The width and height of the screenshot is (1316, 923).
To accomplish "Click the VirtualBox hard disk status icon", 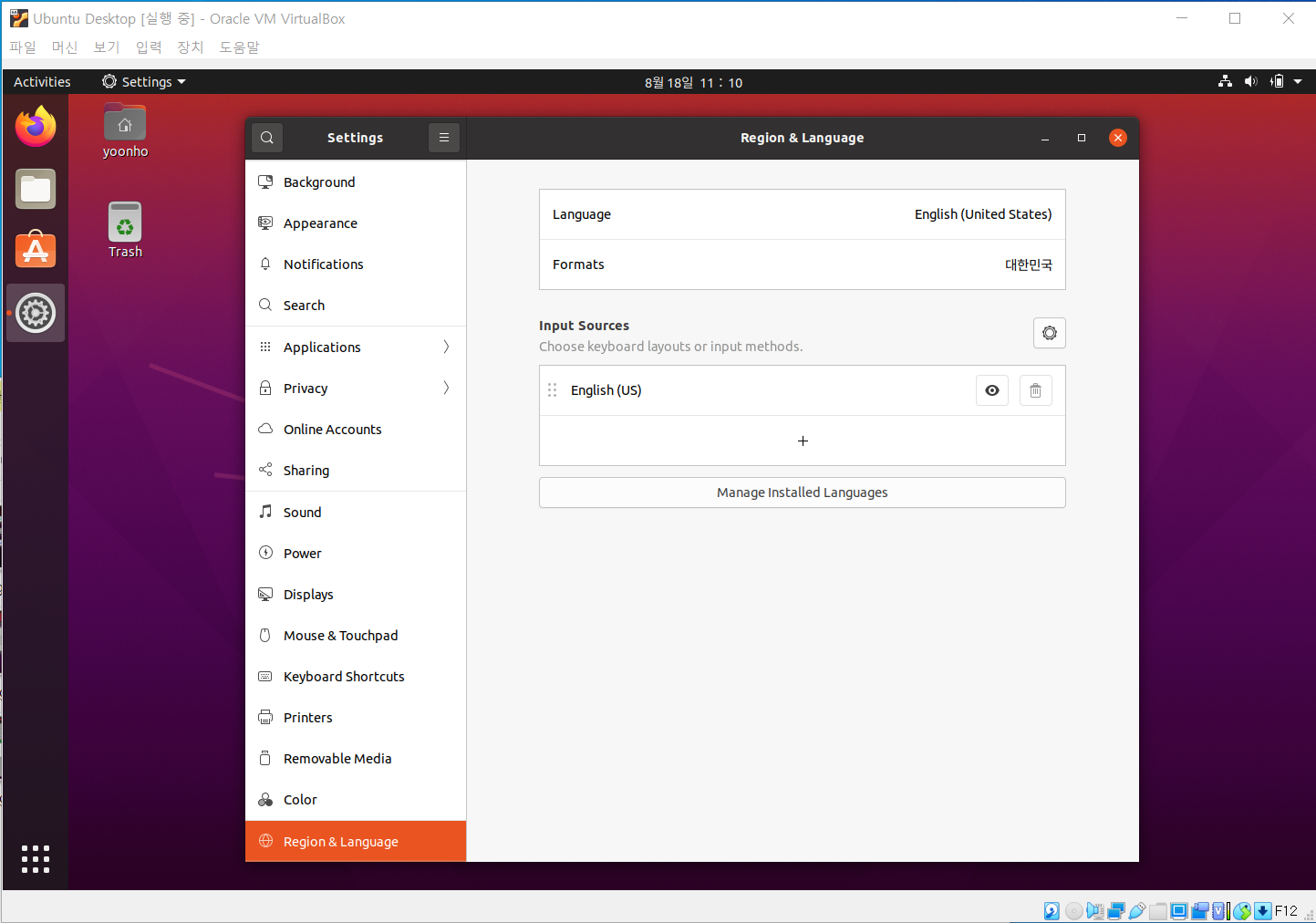I will [1052, 910].
